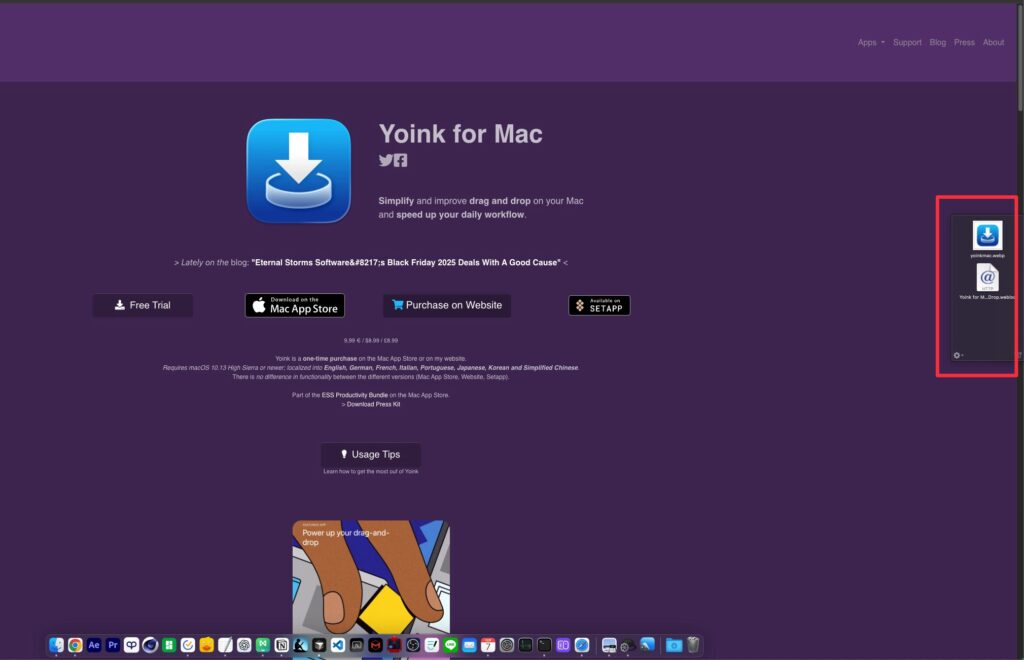This screenshot has height=660, width=1024.
Task: Go to the Support page
Action: pyautogui.click(x=907, y=42)
